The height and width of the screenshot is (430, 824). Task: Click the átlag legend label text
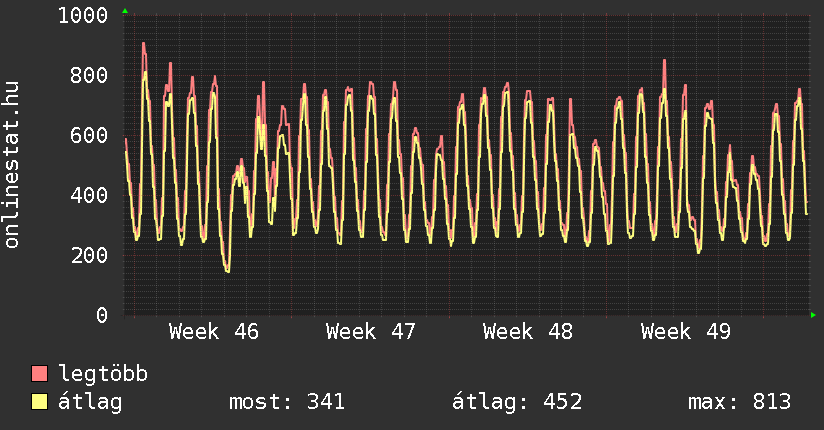coord(91,402)
